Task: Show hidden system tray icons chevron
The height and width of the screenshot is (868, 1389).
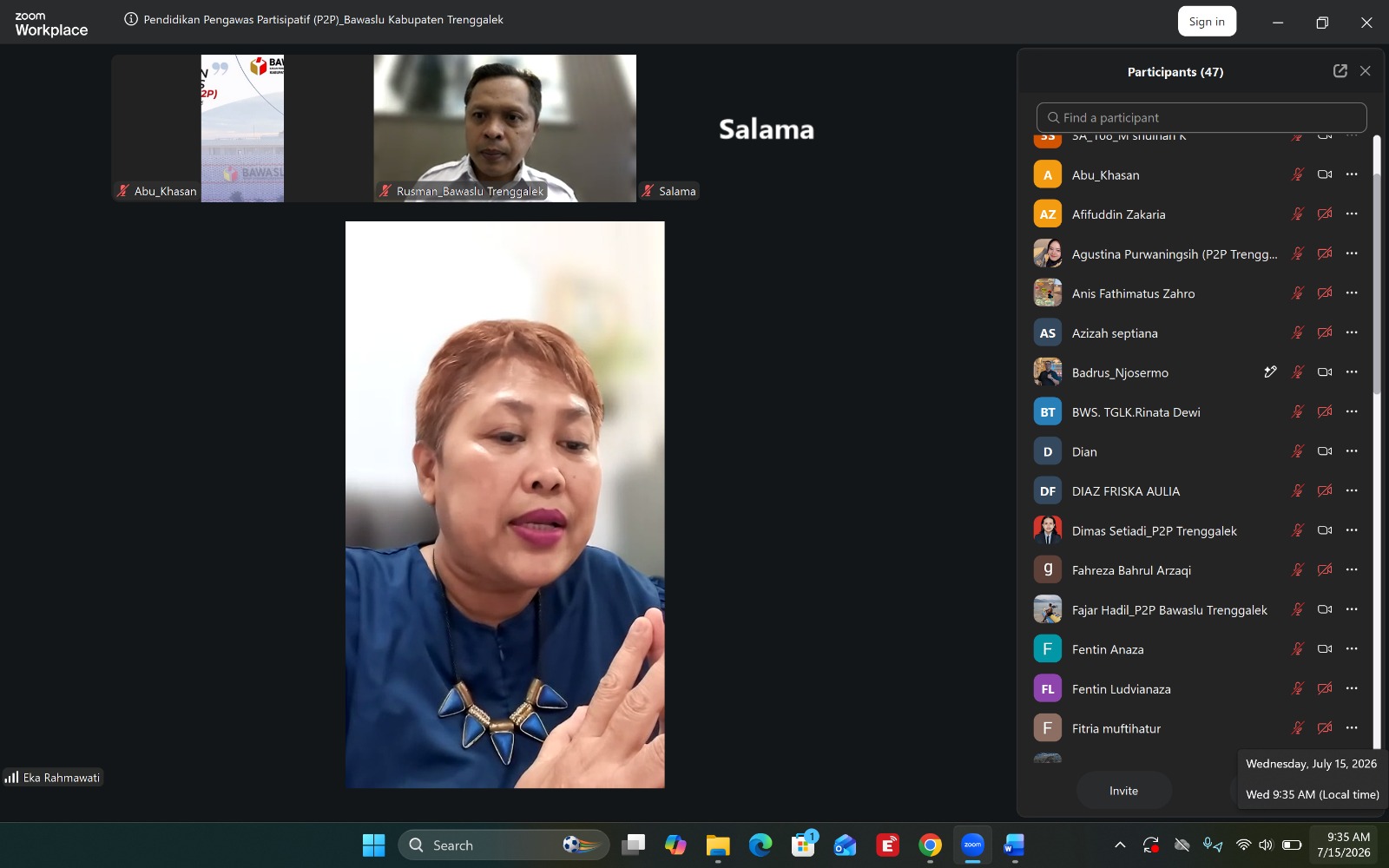Action: point(1120,845)
